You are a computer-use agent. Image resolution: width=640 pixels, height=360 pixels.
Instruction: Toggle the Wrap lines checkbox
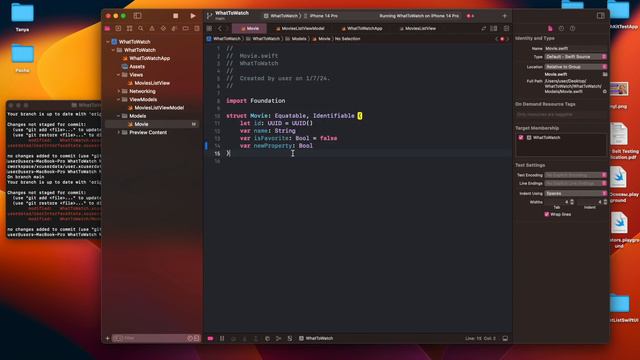tap(547, 214)
